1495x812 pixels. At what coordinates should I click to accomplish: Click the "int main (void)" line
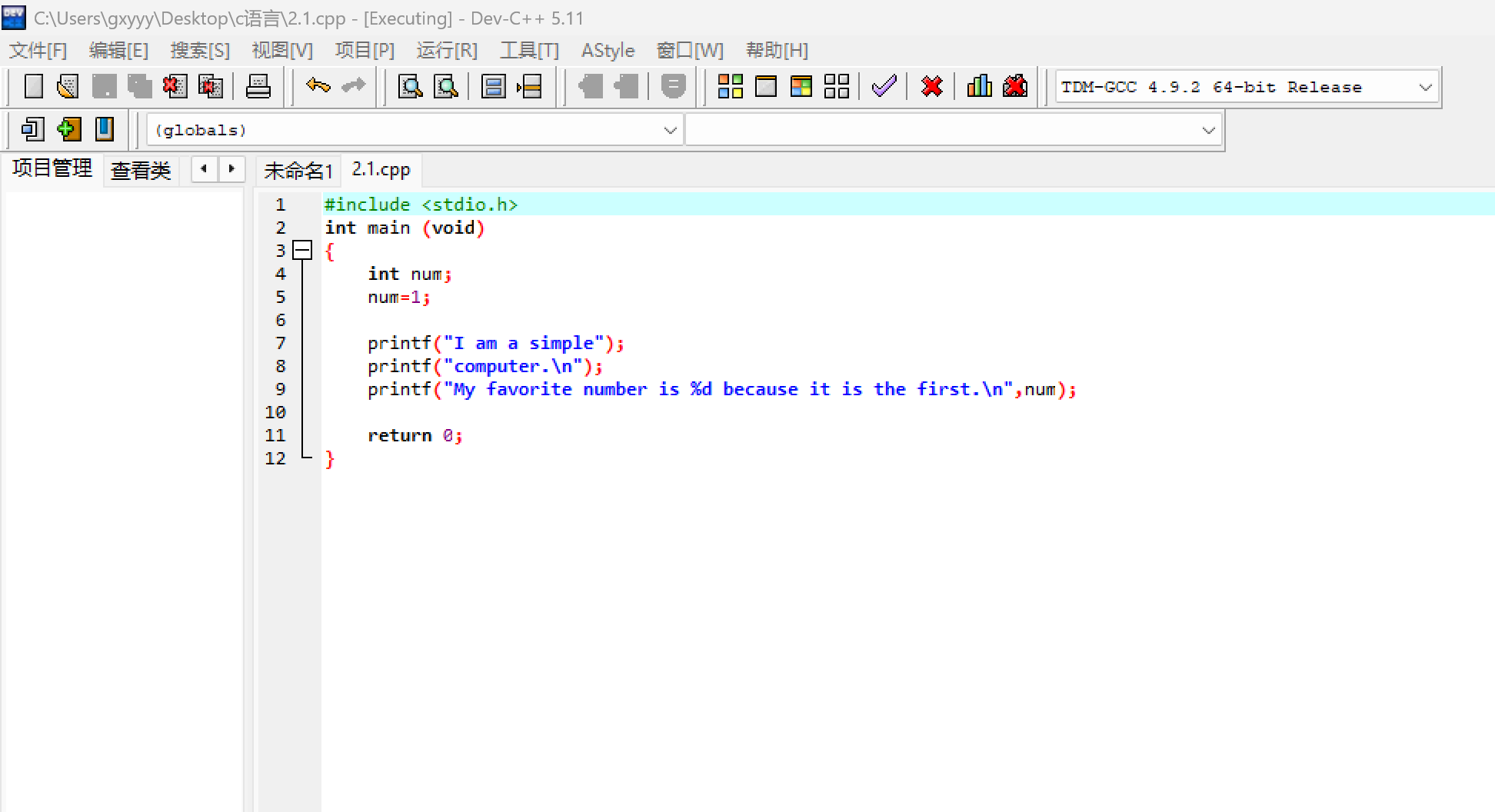pos(405,228)
